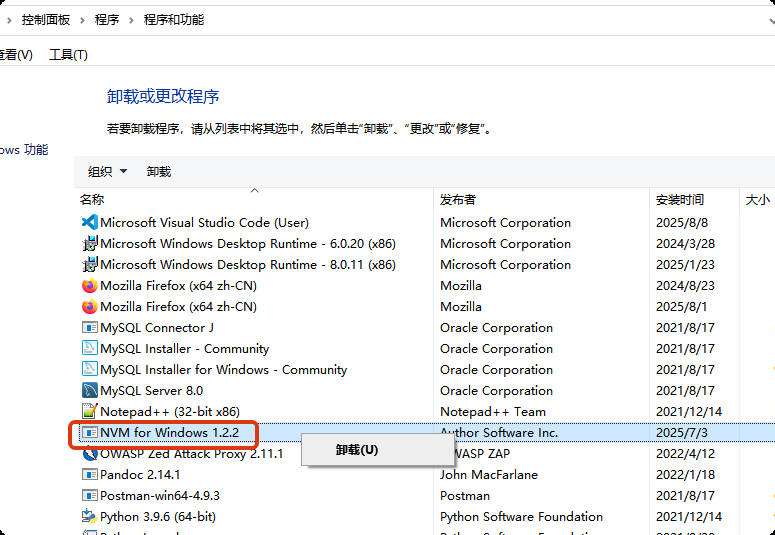
Task: Click install date 2025/1/23
Action: click(686, 265)
